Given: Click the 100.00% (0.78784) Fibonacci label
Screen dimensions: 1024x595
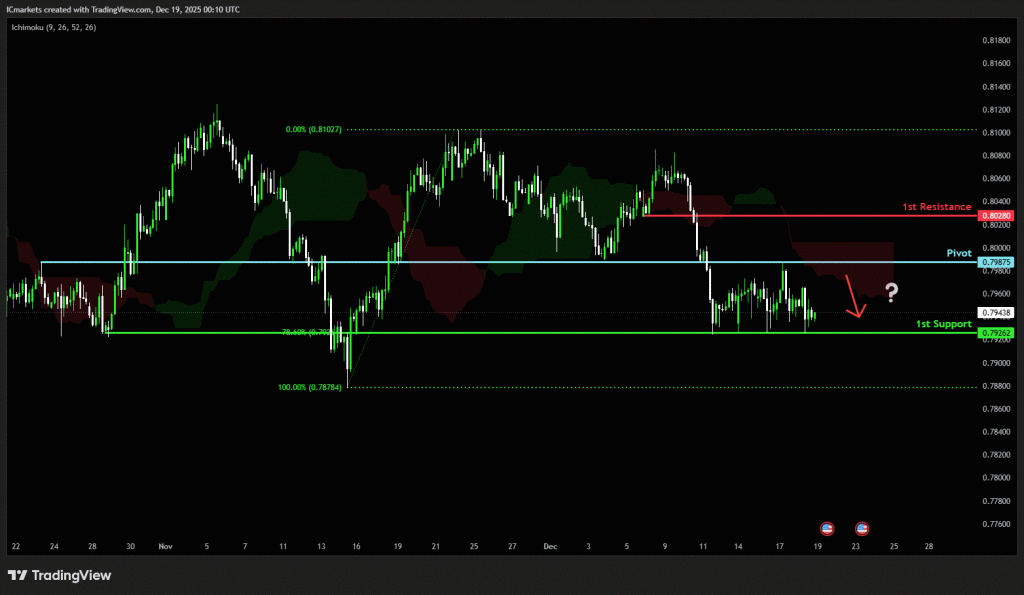Looking at the screenshot, I should 310,387.
